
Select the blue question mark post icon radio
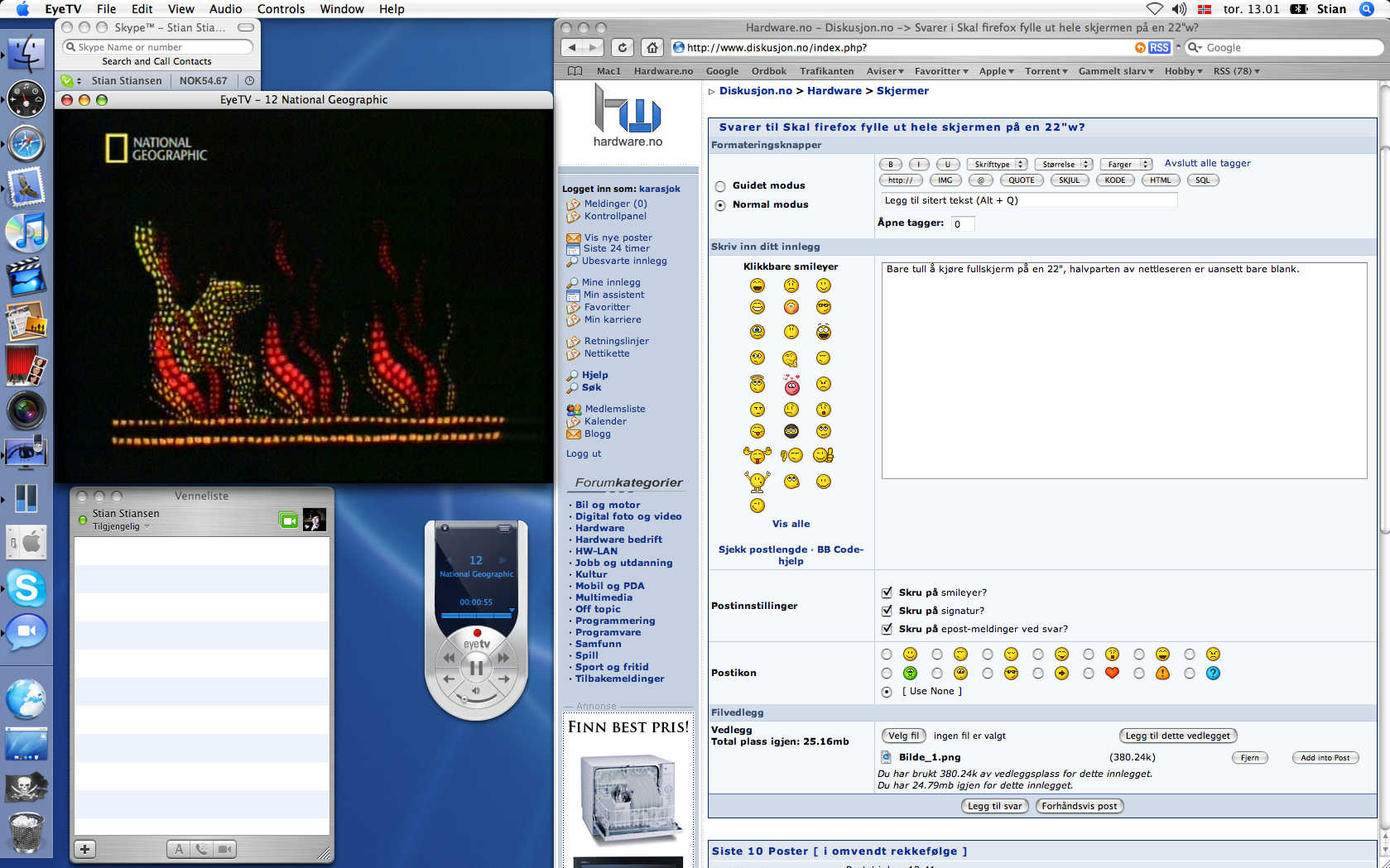click(x=1190, y=674)
